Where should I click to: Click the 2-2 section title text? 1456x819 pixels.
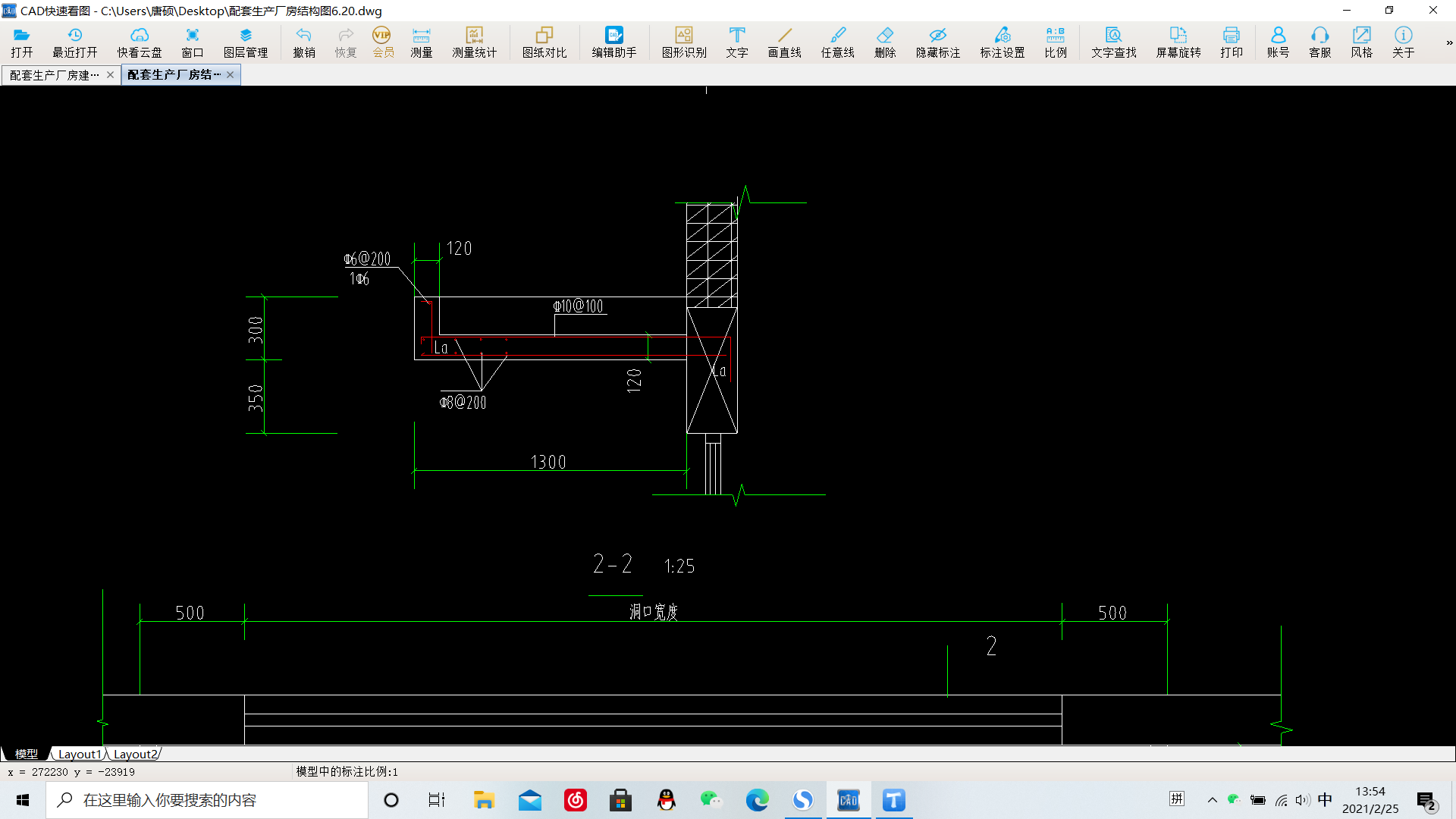coord(613,563)
